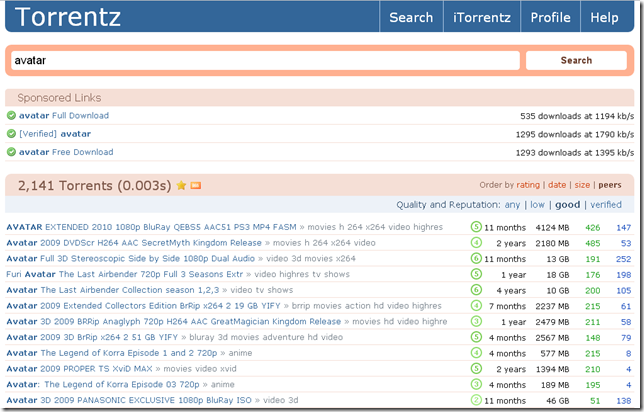Click rating circle for Furi Avatar row
The height and width of the screenshot is (412, 644).
pyautogui.click(x=476, y=274)
